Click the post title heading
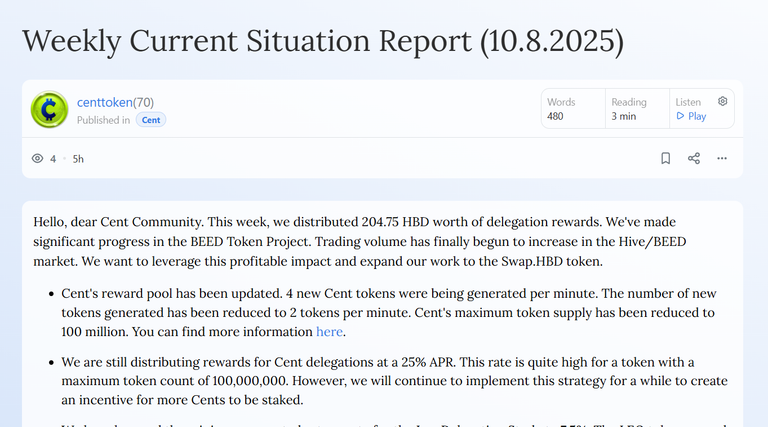768x427 pixels. click(x=323, y=41)
